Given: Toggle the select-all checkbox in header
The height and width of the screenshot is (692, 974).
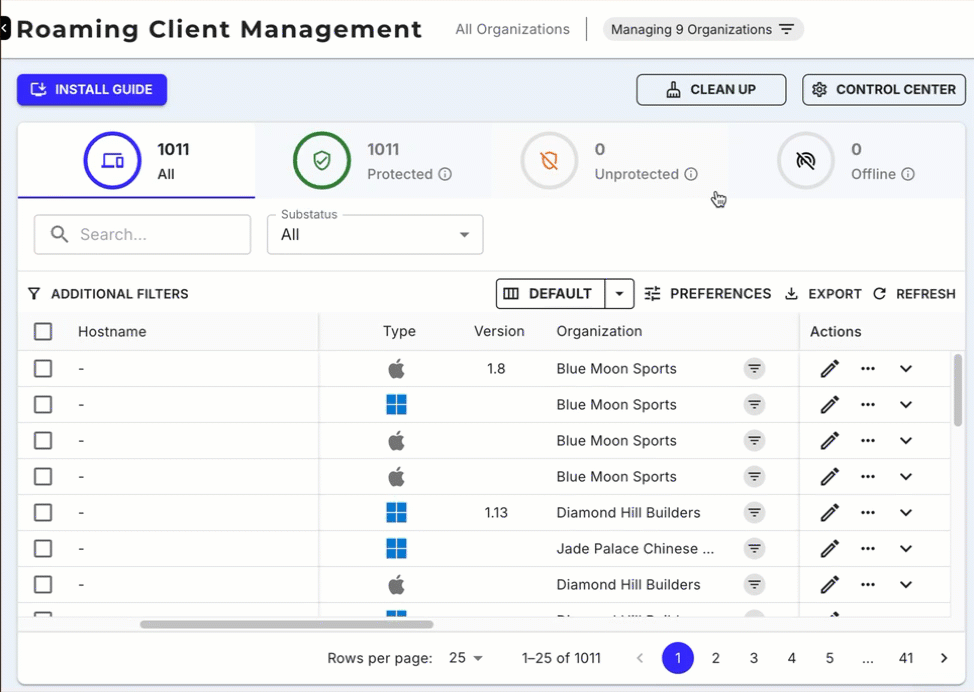Looking at the screenshot, I should (x=43, y=332).
